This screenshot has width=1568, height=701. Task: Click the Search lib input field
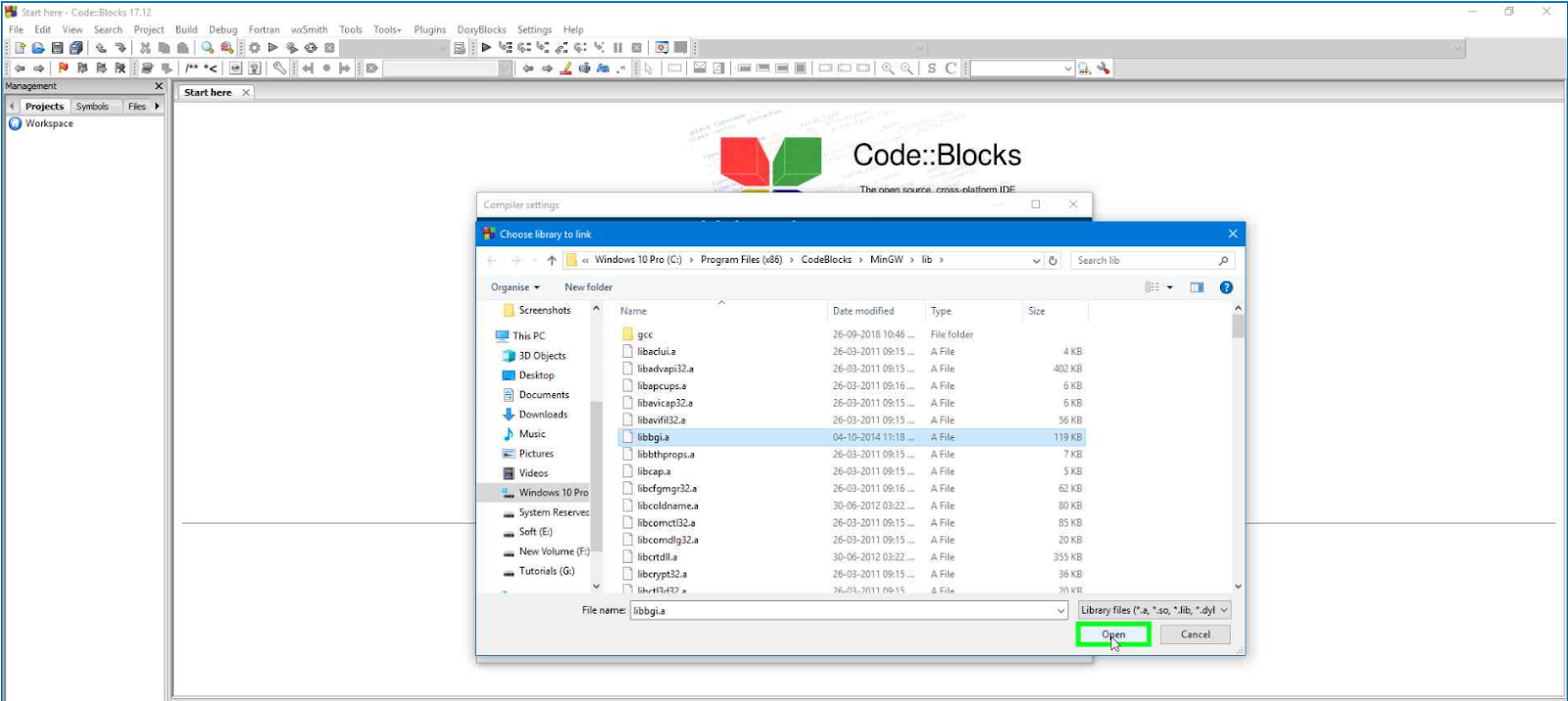1152,261
